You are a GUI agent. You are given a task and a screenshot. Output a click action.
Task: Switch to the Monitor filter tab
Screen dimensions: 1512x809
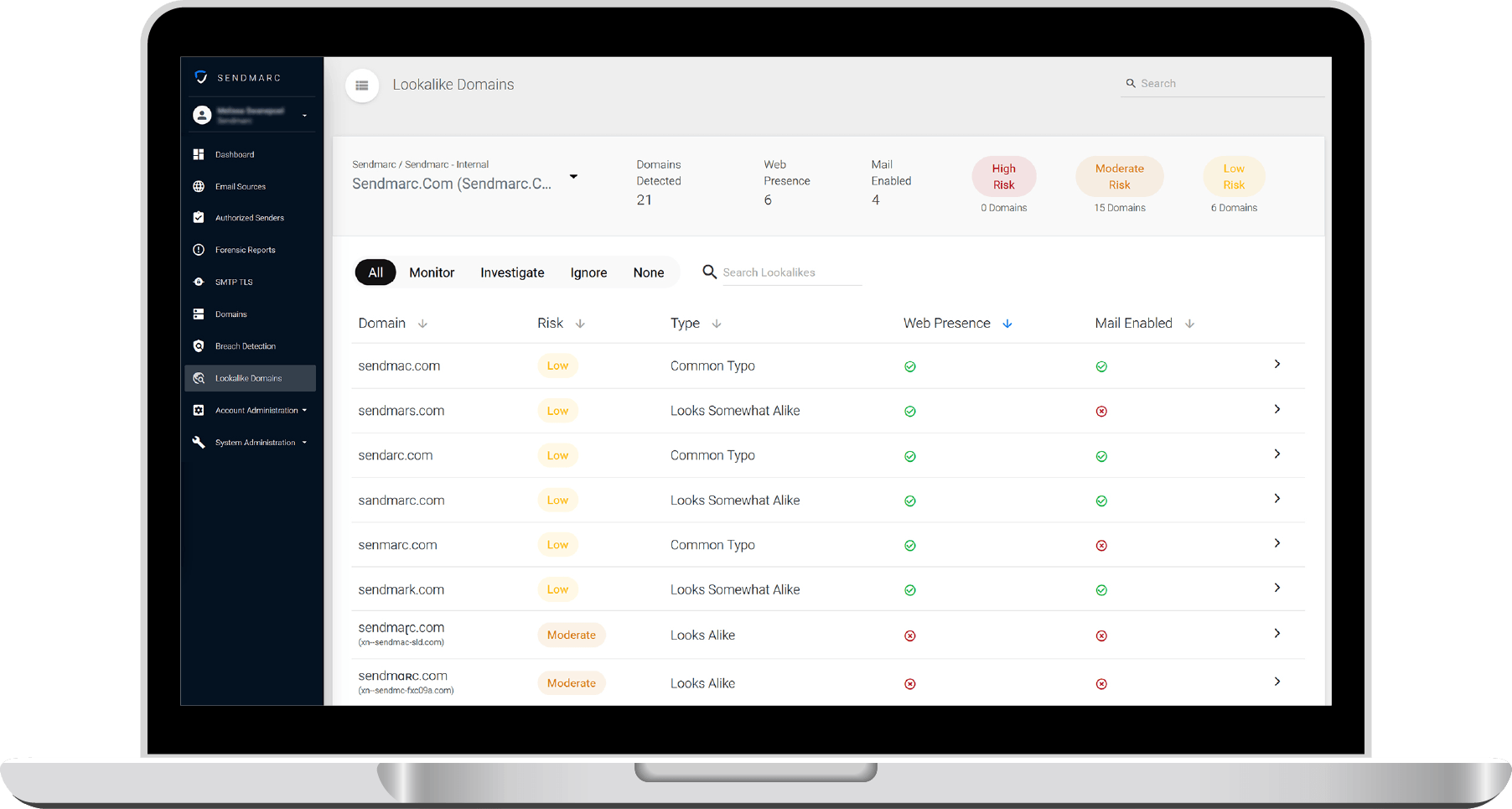point(432,272)
